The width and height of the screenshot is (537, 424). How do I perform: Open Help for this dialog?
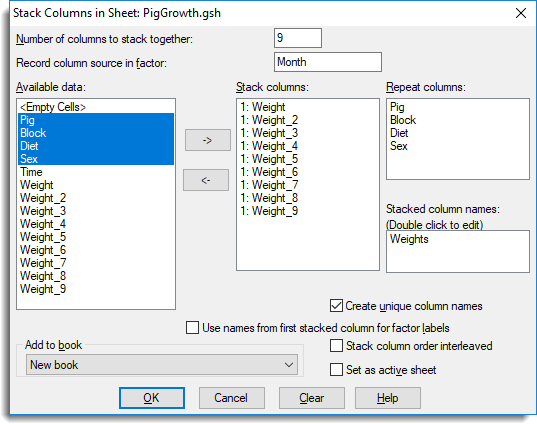[x=388, y=398]
